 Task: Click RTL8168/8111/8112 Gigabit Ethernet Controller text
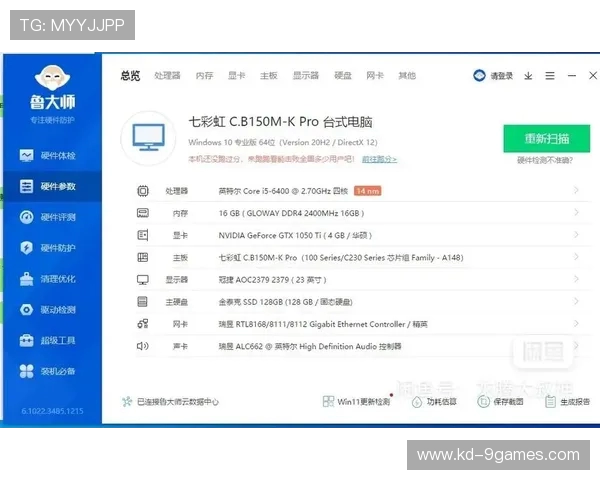323,324
